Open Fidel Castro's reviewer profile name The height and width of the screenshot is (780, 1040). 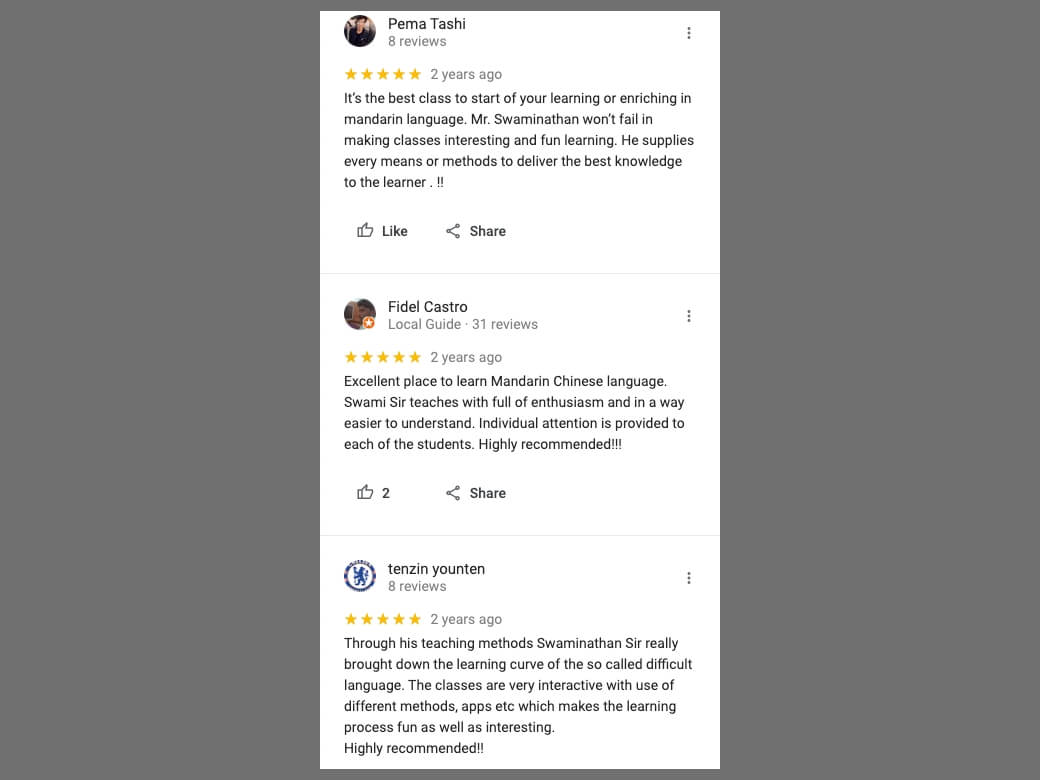click(427, 307)
